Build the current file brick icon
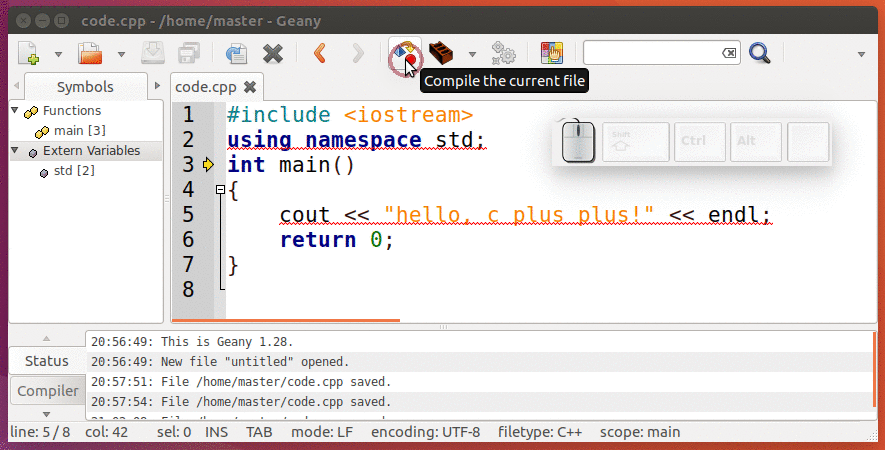885x450 pixels. [x=441, y=53]
